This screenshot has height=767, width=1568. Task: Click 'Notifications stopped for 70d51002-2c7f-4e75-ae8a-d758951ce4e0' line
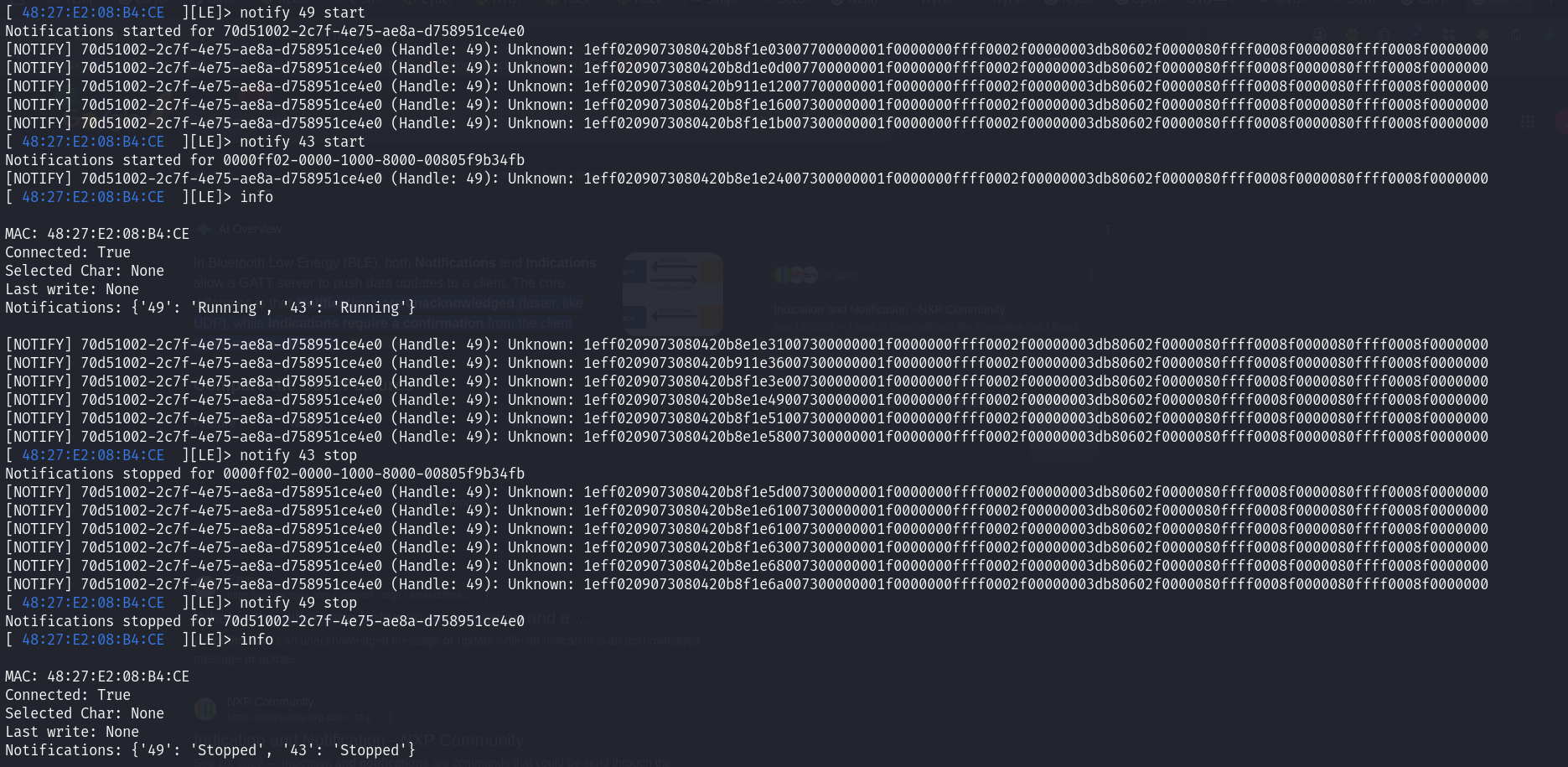click(265, 621)
